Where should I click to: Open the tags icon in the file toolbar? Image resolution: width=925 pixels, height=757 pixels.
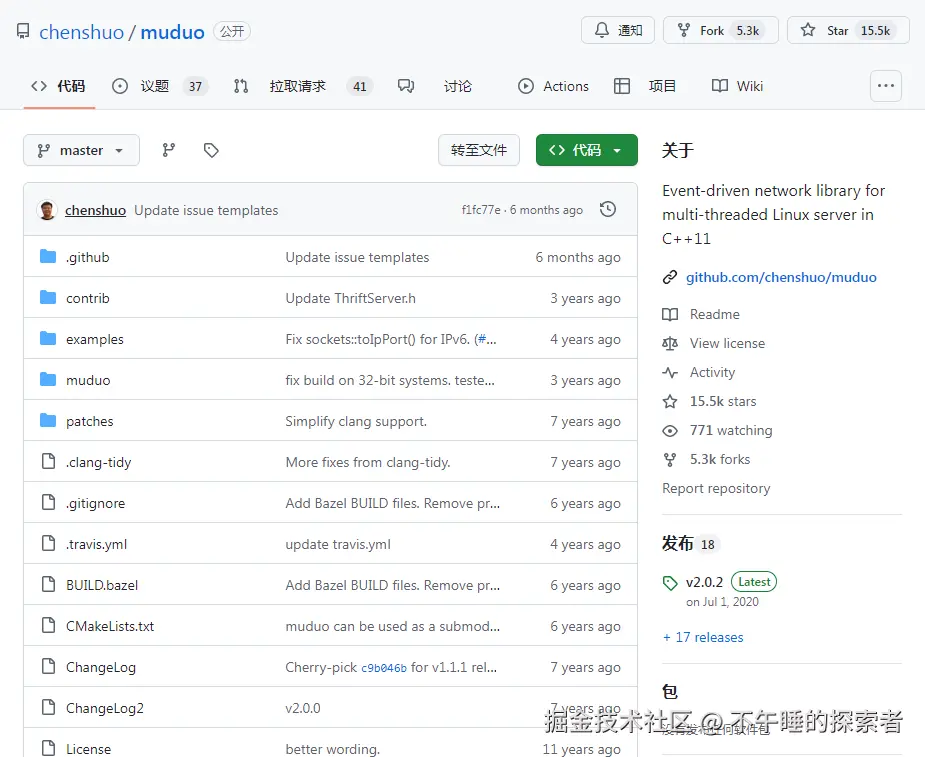click(210, 150)
